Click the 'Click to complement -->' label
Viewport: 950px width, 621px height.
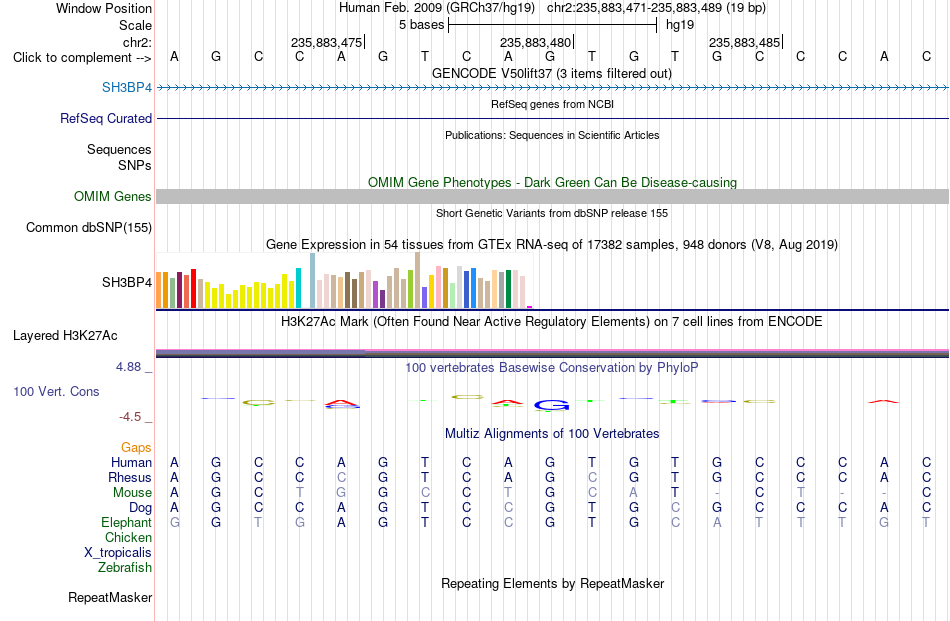pos(82,58)
